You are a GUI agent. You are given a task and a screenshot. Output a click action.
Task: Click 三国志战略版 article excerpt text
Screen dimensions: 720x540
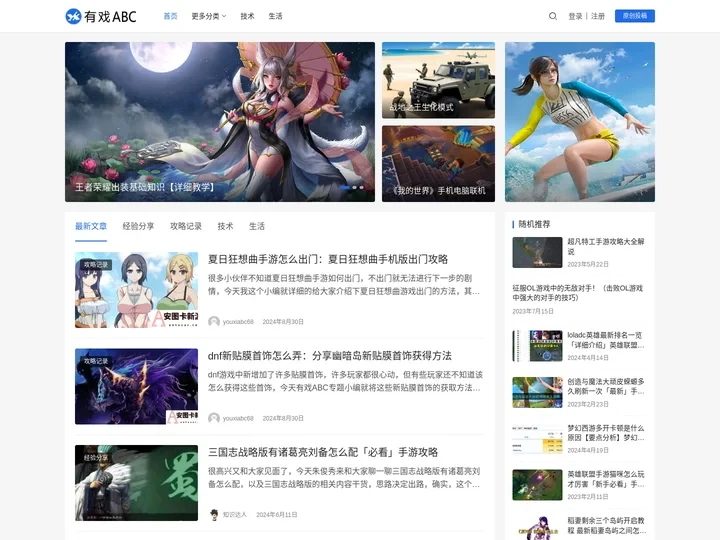pyautogui.click(x=344, y=478)
